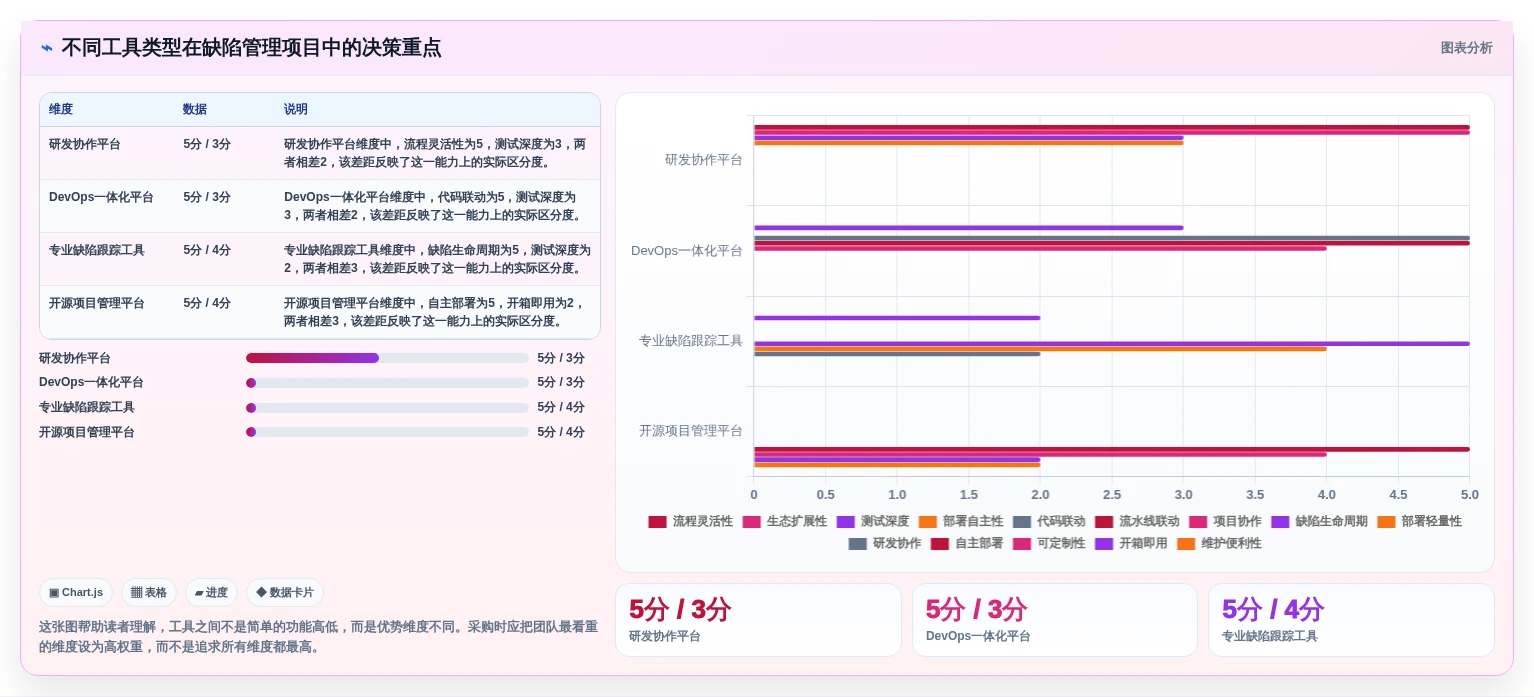This screenshot has width=1534, height=697.
Task: Toggle the 流程灵活性 legend series
Action: click(x=691, y=522)
